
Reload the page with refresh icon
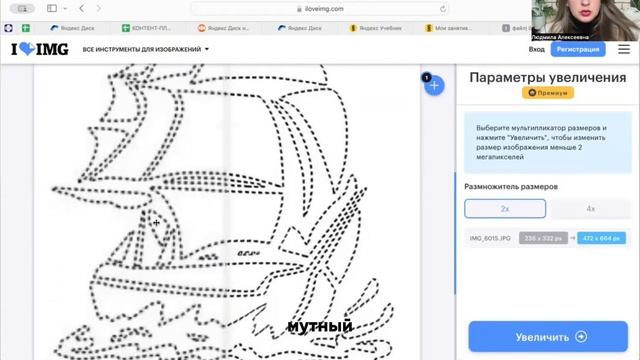pyautogui.click(x=443, y=9)
